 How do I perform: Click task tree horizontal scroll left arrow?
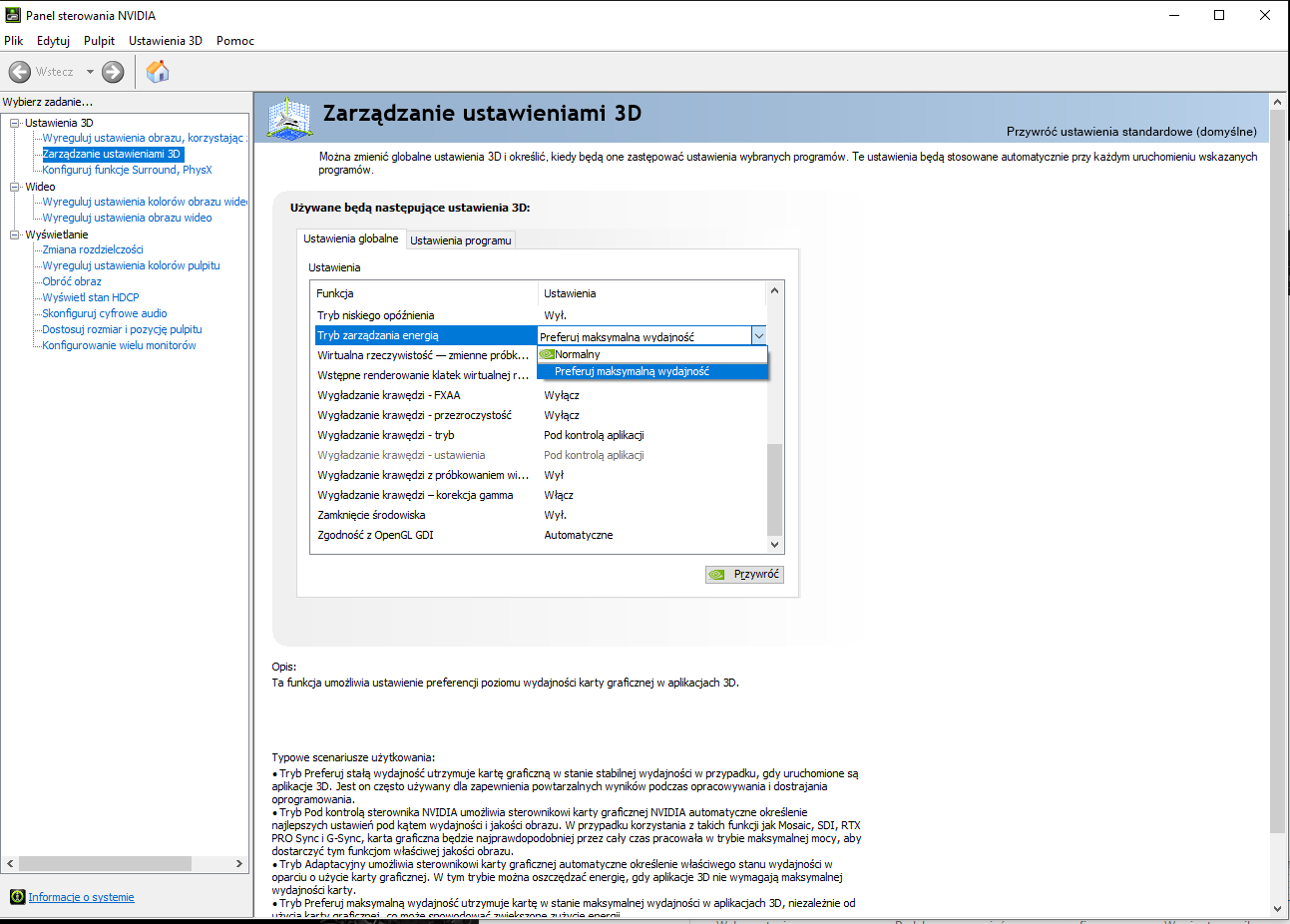click(10, 863)
